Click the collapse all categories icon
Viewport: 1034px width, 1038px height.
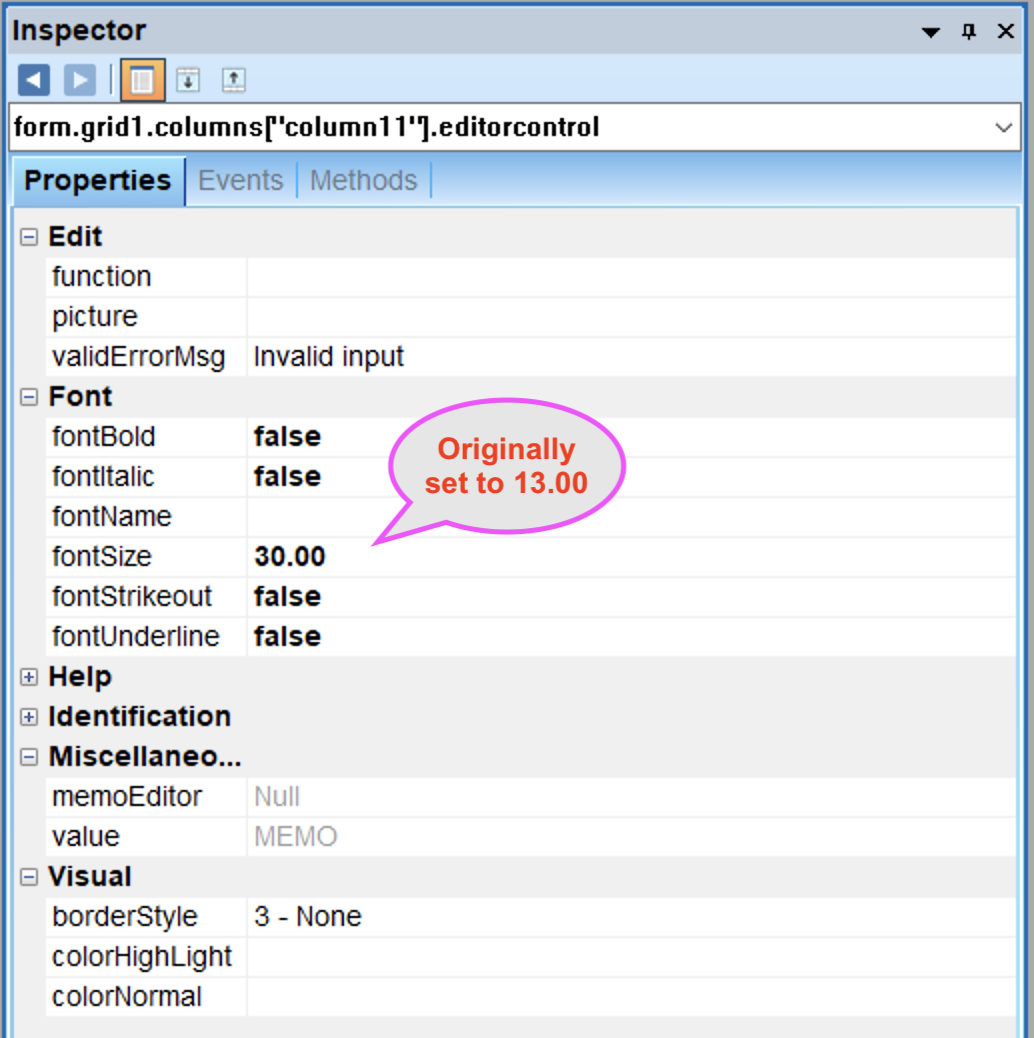(233, 80)
